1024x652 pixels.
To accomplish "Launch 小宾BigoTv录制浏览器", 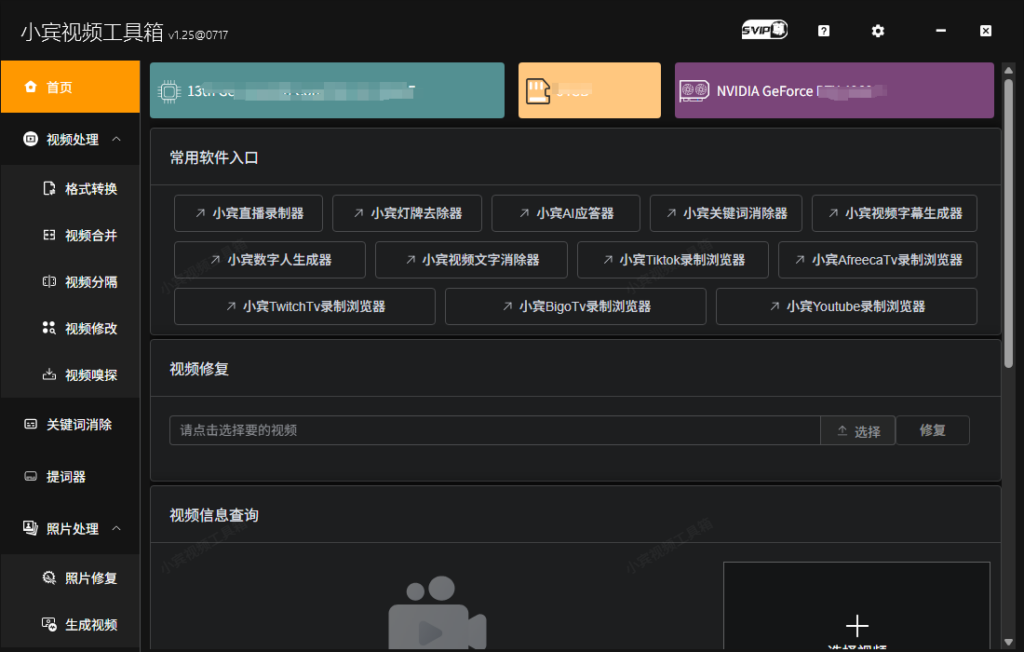I will pyautogui.click(x=575, y=306).
